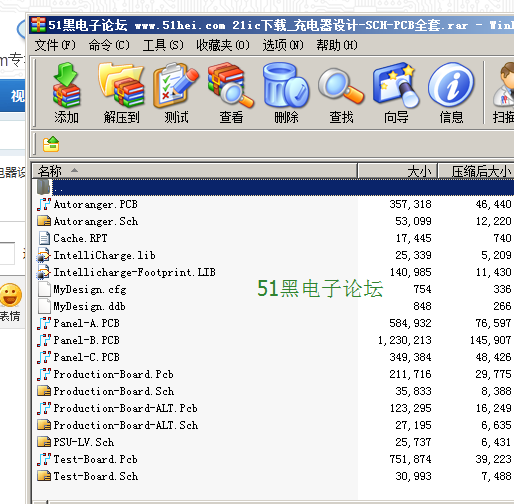Sort by Name (名称) column header
This screenshot has width=514, height=504.
(195, 171)
